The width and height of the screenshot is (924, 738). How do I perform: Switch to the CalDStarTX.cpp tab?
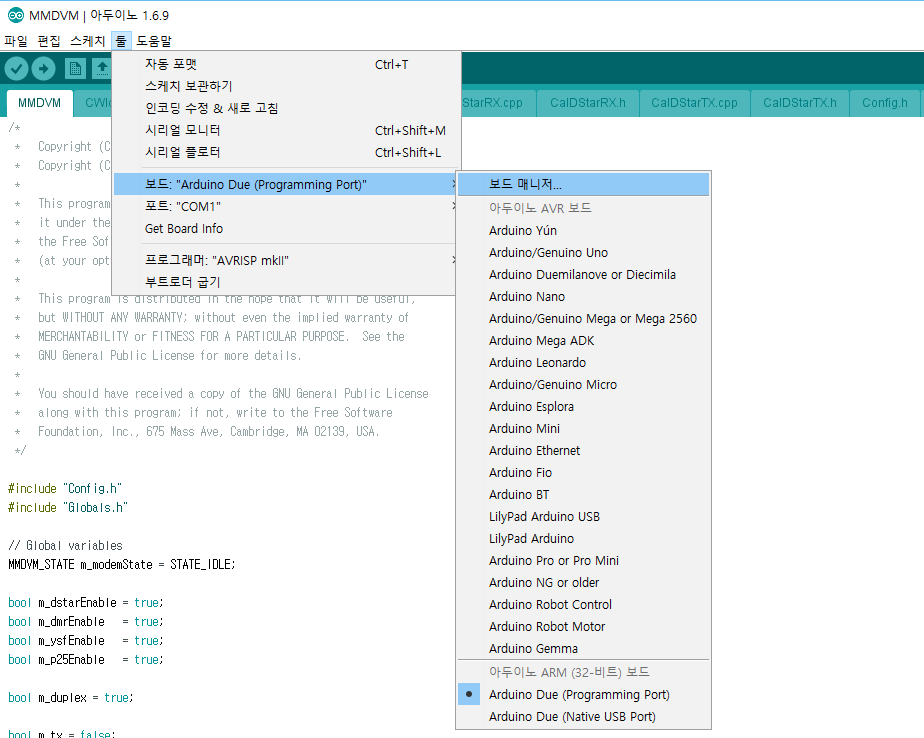[694, 103]
